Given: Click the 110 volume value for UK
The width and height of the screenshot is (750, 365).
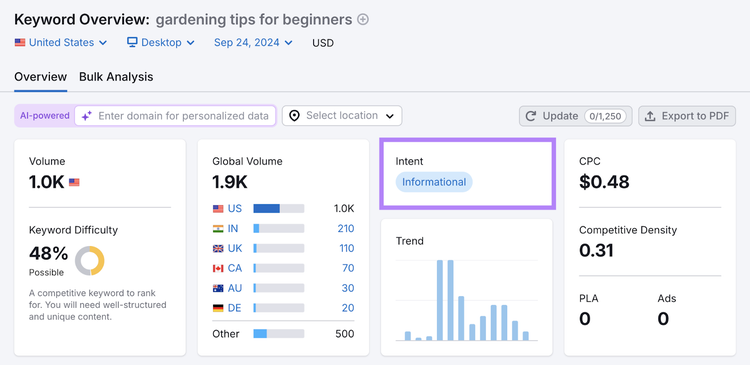Looking at the screenshot, I should tap(346, 248).
